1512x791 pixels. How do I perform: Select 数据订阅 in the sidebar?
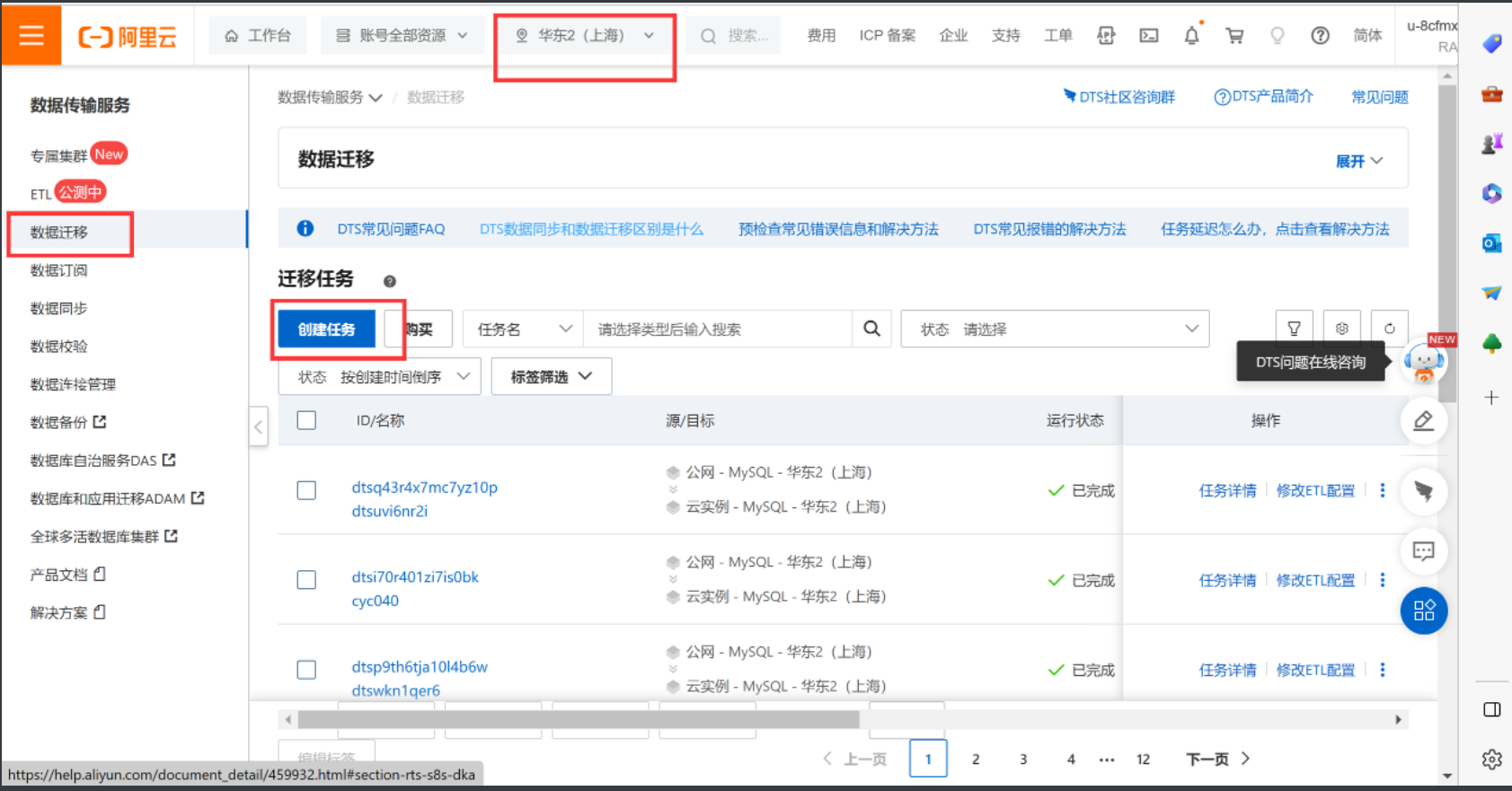59,270
